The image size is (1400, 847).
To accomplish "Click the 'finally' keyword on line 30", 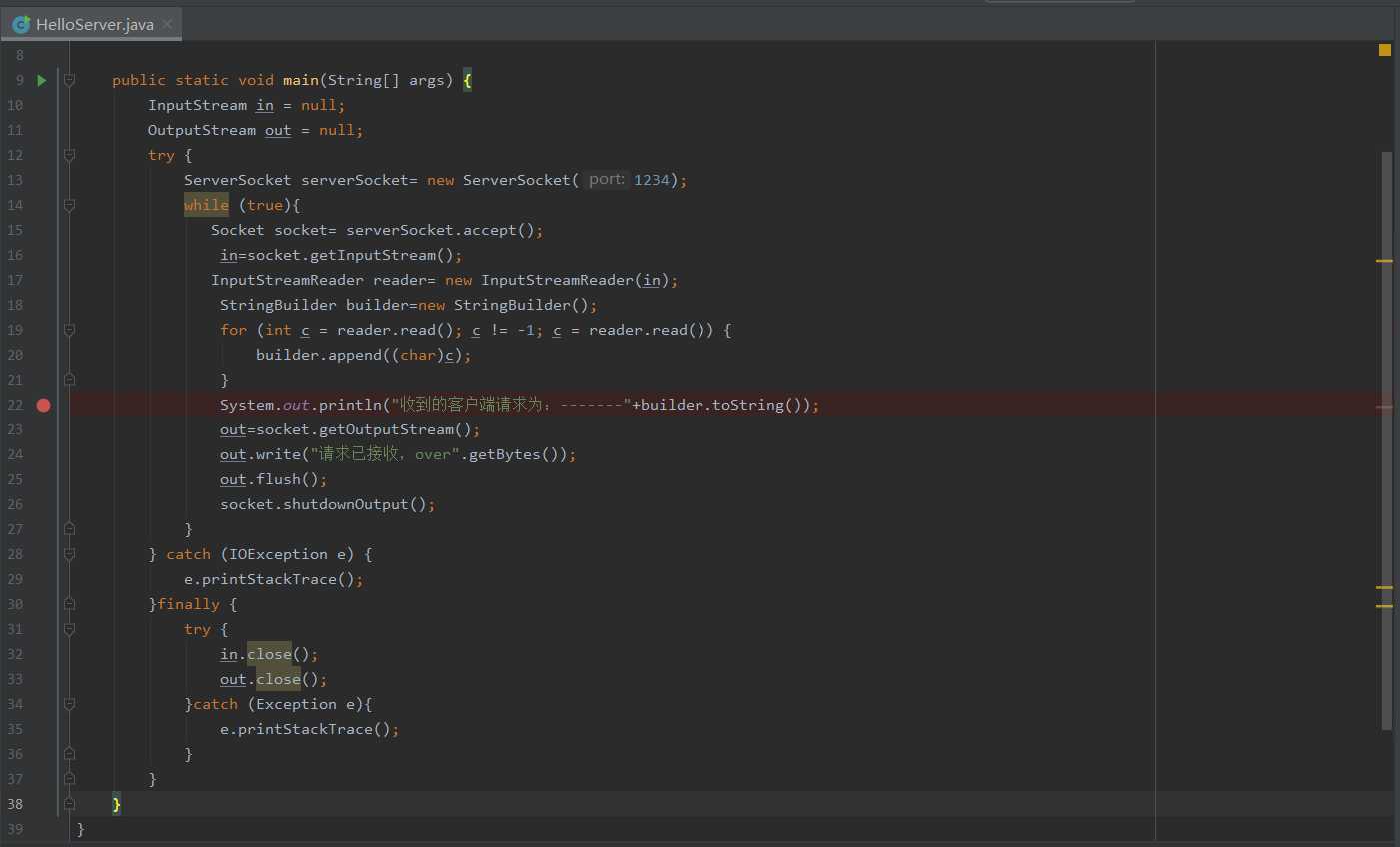I will 188,604.
